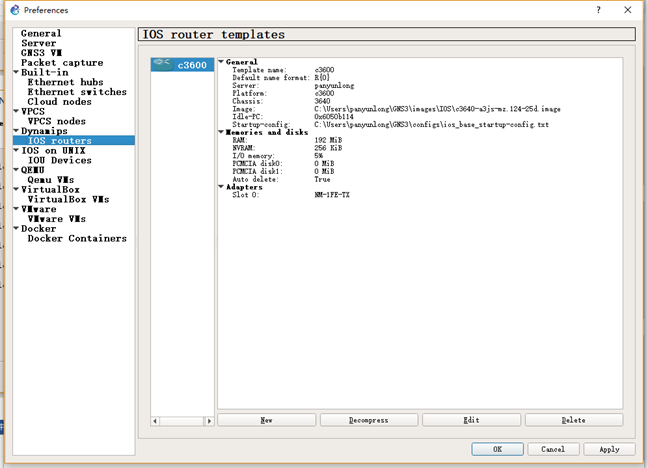Click the Platform c3600 value

[324, 93]
